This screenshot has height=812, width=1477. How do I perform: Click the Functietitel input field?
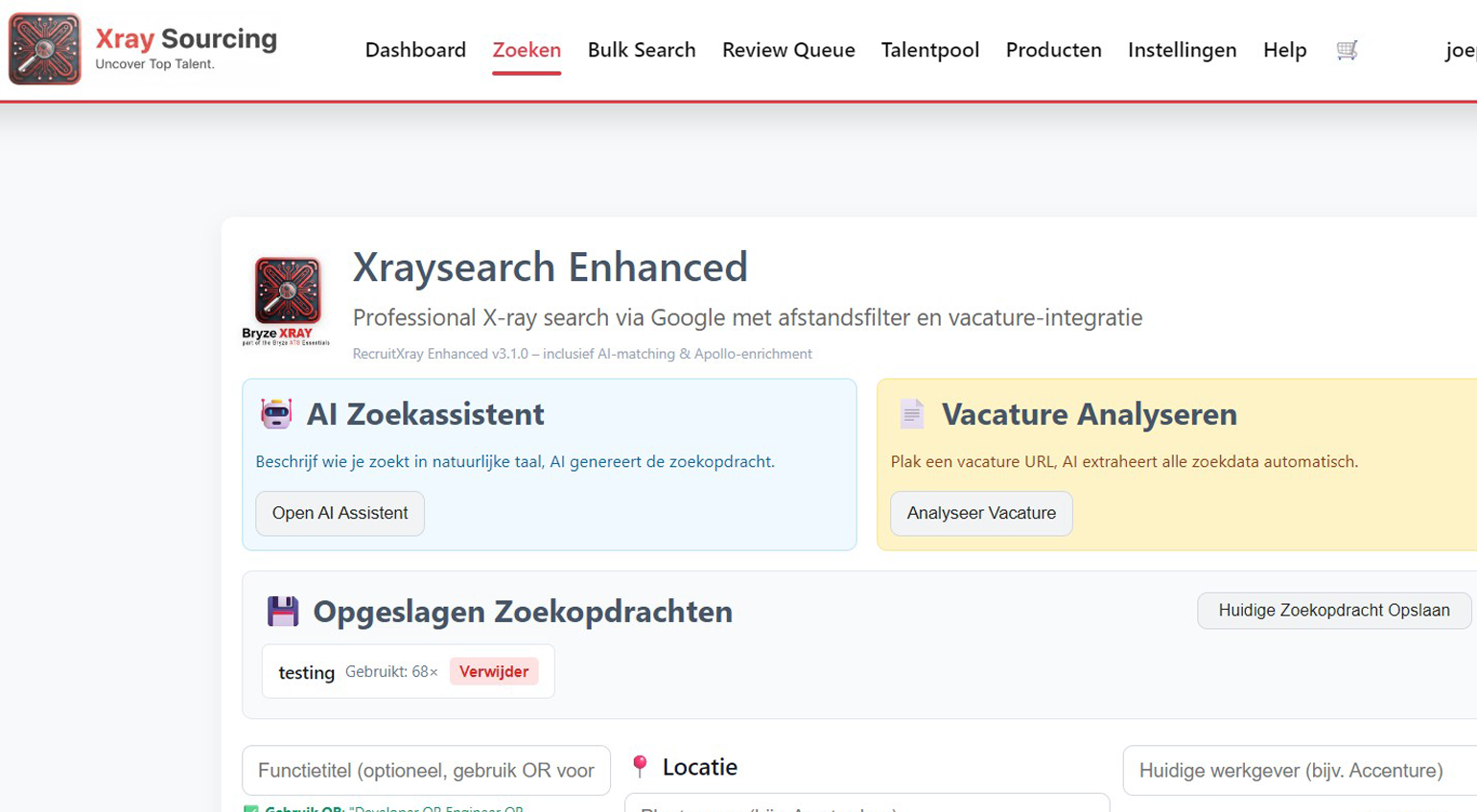426,770
